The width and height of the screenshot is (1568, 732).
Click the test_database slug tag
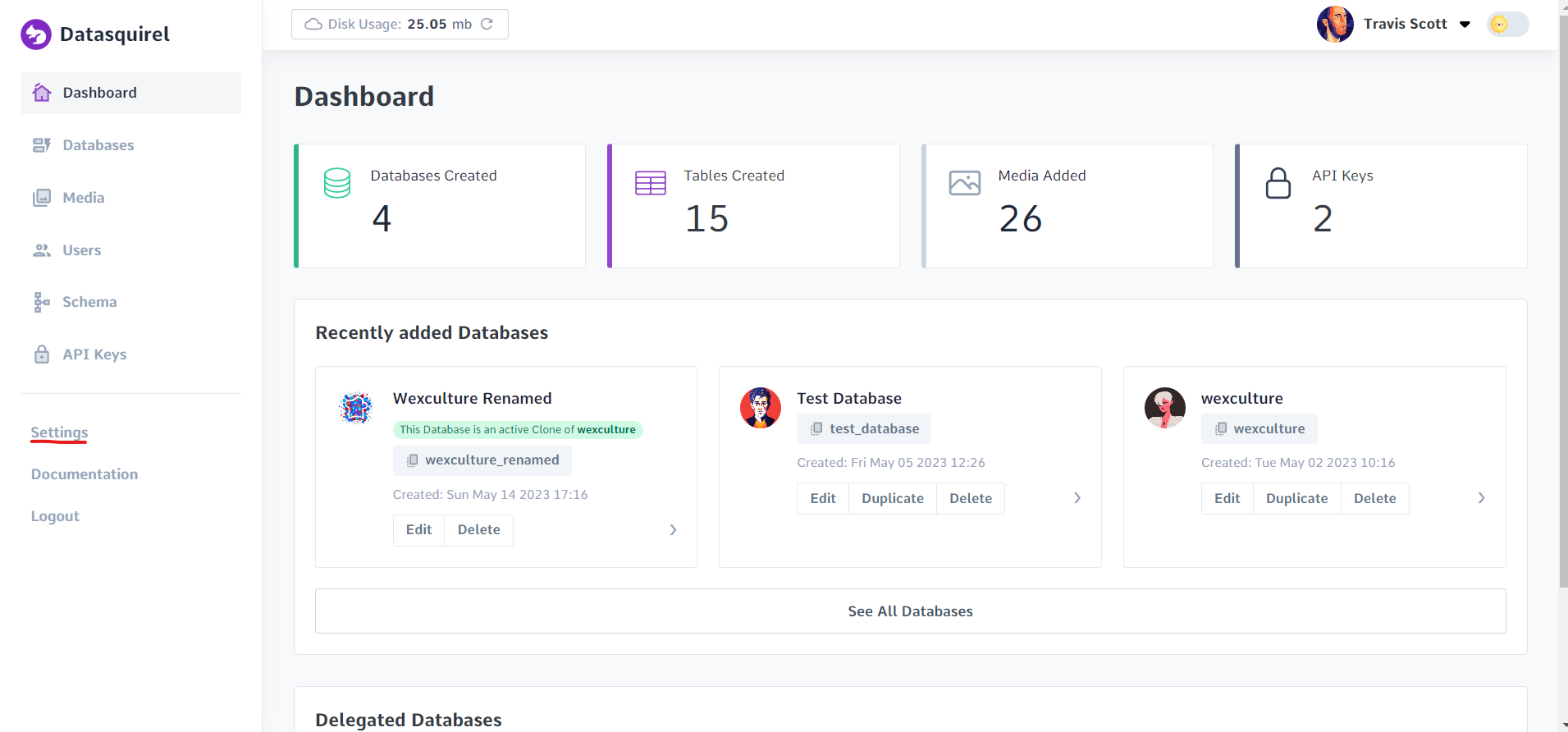864,429
